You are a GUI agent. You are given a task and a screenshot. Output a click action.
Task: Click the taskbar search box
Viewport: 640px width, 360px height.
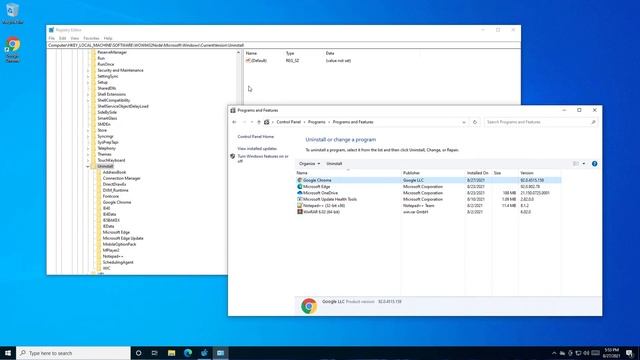(73, 353)
